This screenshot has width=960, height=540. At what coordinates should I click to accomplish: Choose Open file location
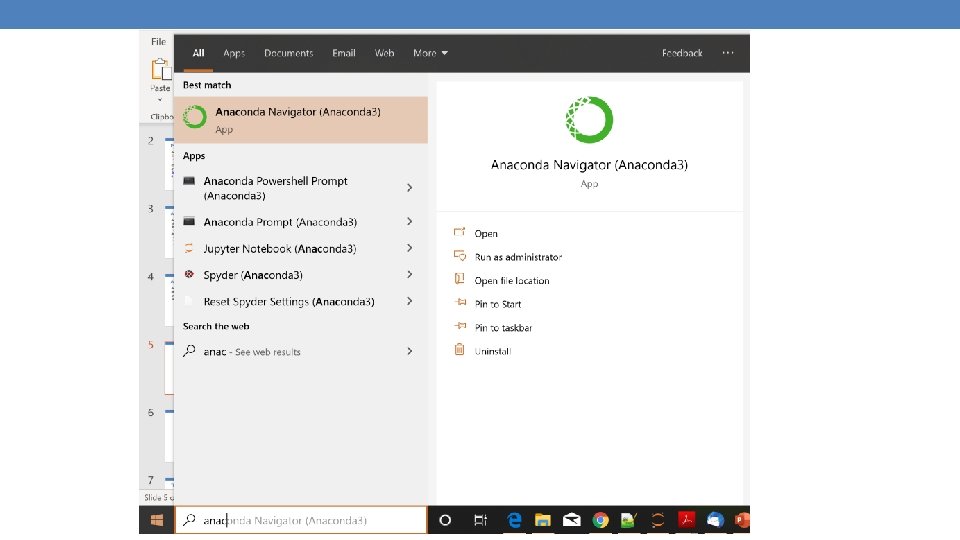coord(512,280)
